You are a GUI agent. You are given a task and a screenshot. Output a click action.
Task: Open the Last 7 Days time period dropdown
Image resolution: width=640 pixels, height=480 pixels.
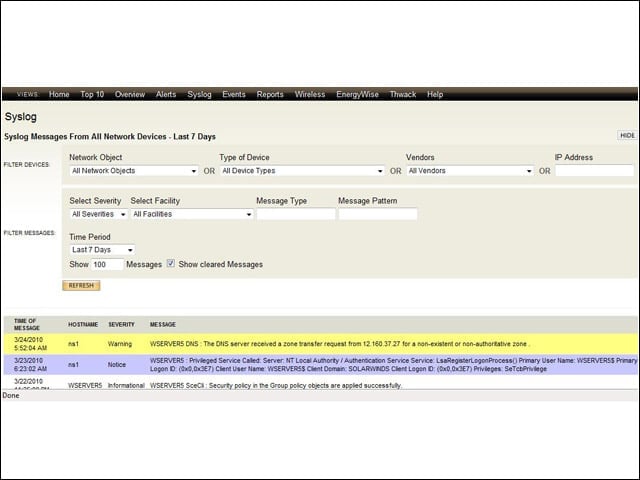[102, 249]
